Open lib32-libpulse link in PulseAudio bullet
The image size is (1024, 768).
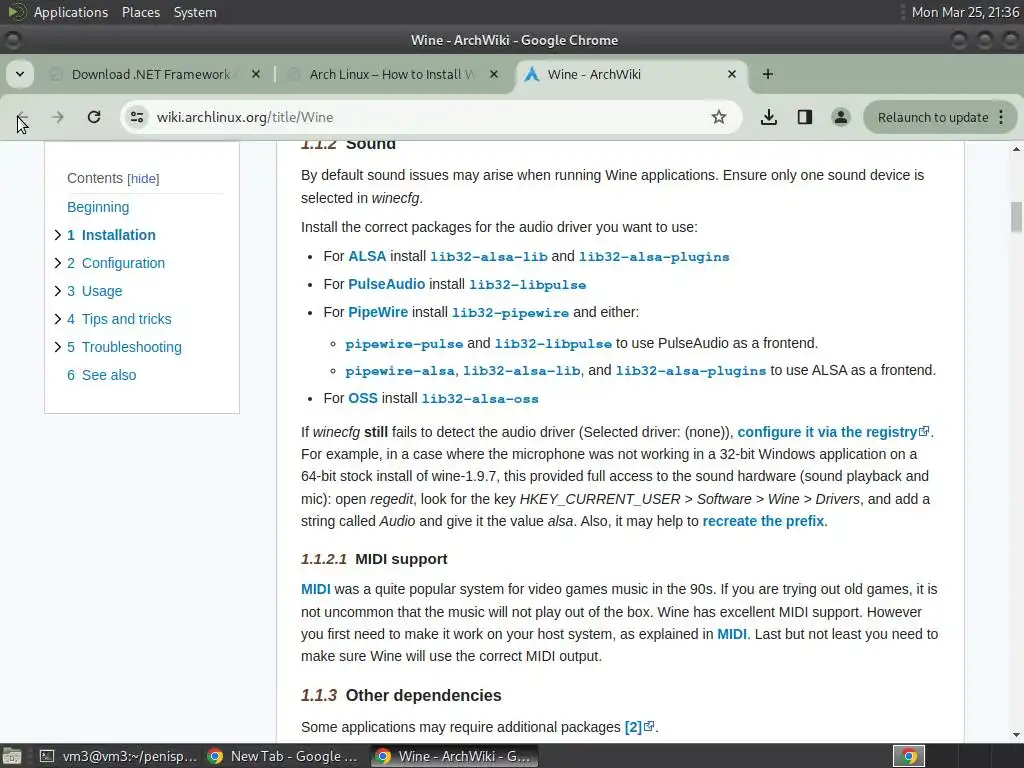[x=528, y=285]
